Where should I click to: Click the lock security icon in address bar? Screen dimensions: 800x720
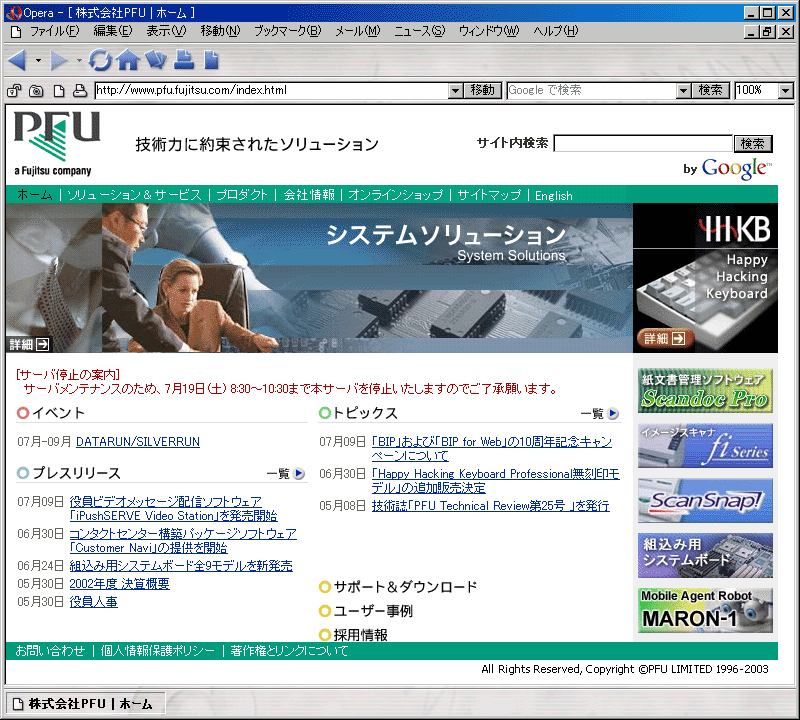(14, 91)
